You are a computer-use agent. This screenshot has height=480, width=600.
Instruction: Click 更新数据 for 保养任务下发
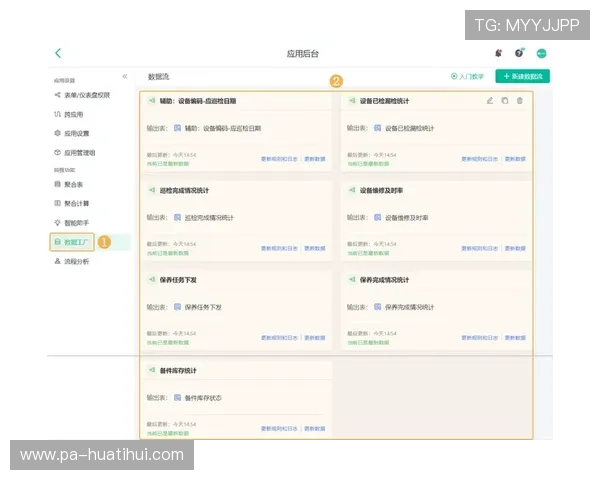pos(315,338)
